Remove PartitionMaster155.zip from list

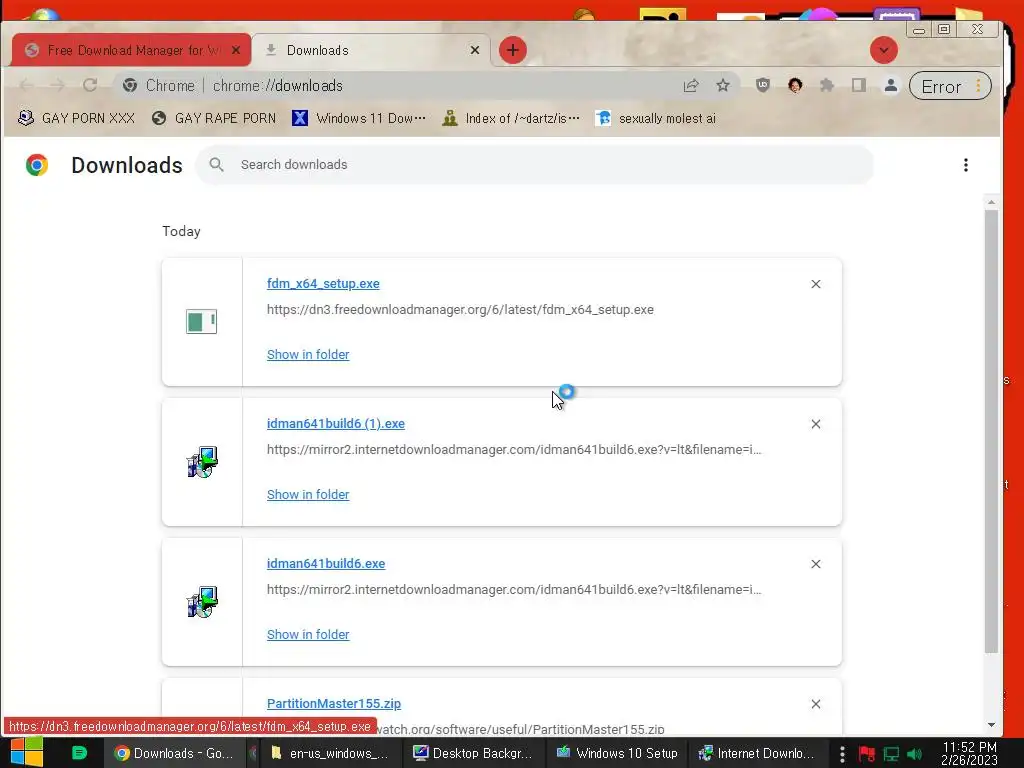pos(816,704)
